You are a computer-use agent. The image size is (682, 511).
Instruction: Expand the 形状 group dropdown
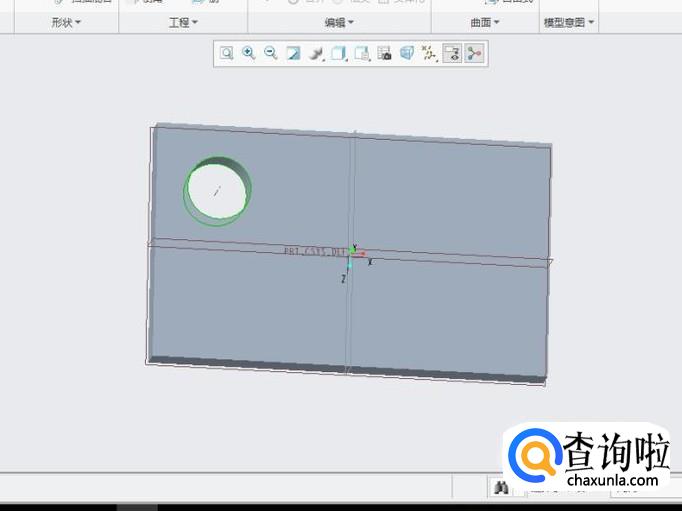coord(67,22)
